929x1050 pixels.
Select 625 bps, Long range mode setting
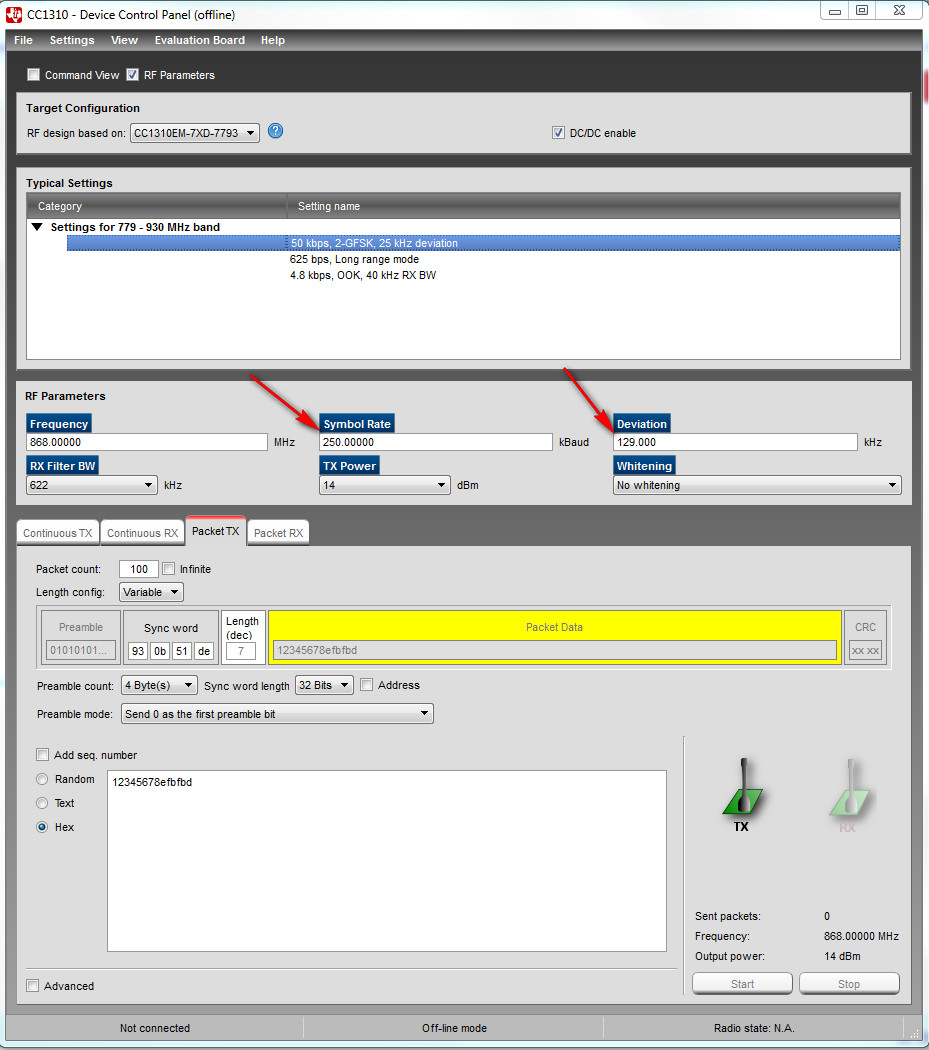(354, 259)
